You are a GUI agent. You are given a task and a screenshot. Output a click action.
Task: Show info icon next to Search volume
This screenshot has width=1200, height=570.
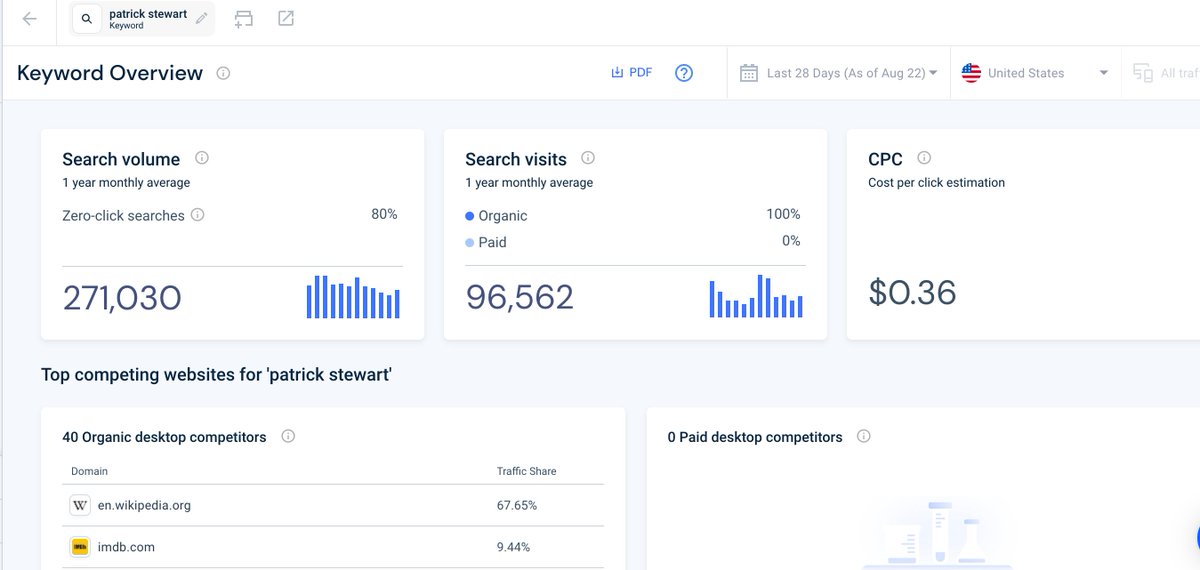coord(202,158)
